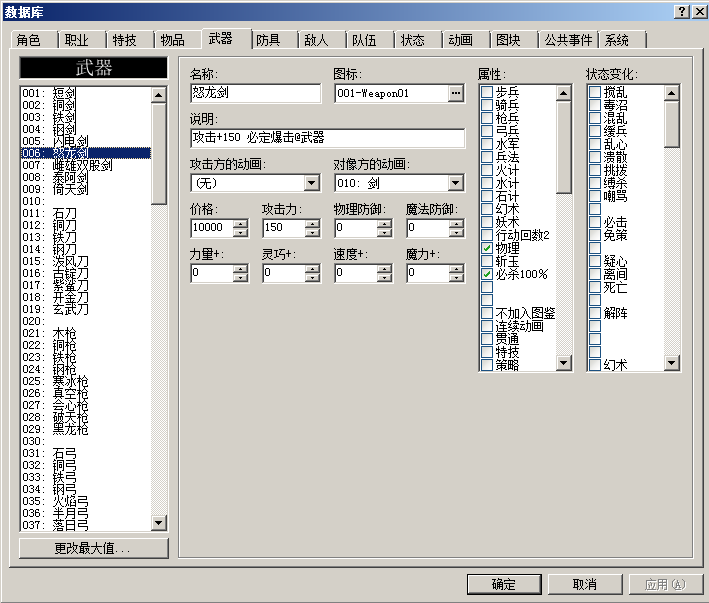
Task: Select weapon 035 火焰弓
Action: coord(86,501)
